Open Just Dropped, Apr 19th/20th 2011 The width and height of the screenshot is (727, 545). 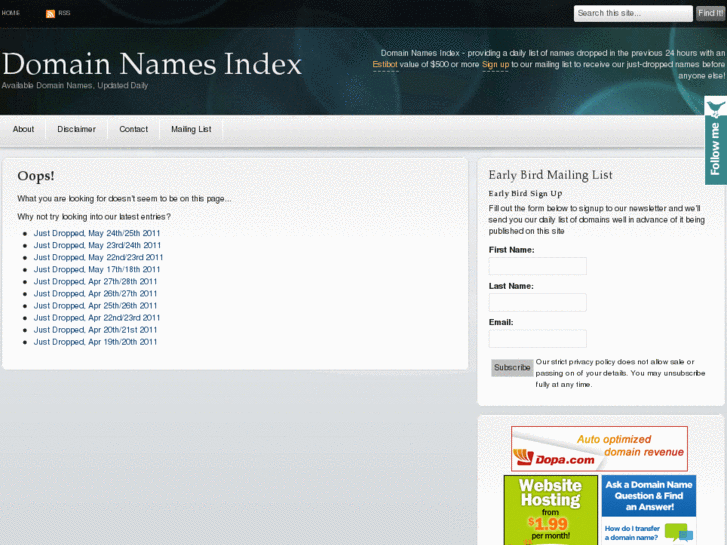pos(95,342)
